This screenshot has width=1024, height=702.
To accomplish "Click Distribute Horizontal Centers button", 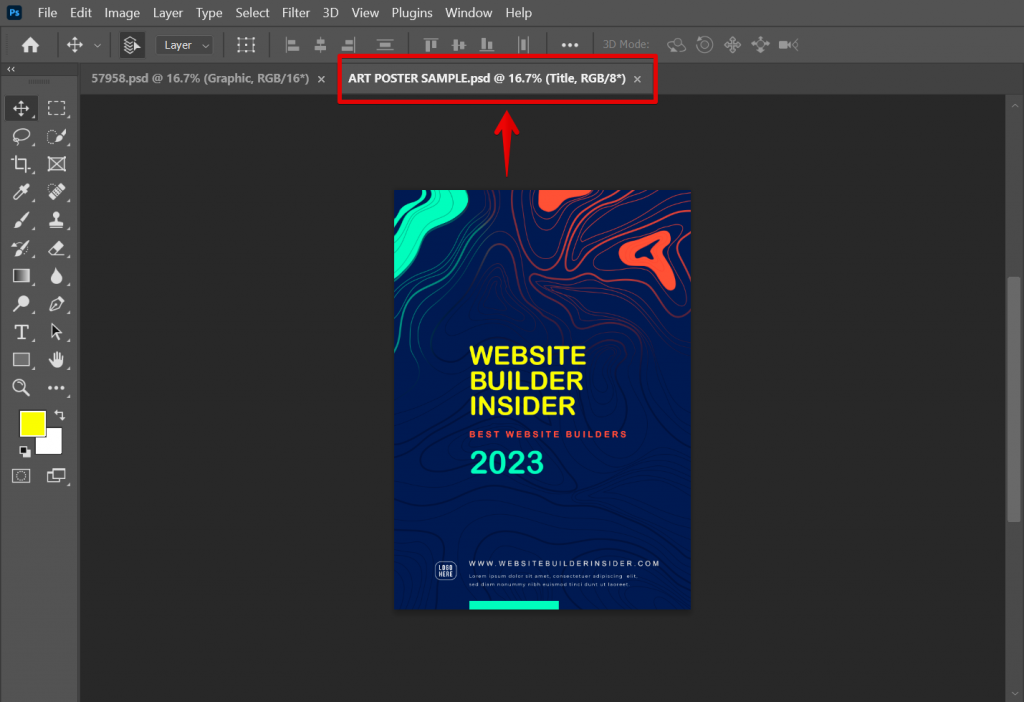I will 521,44.
